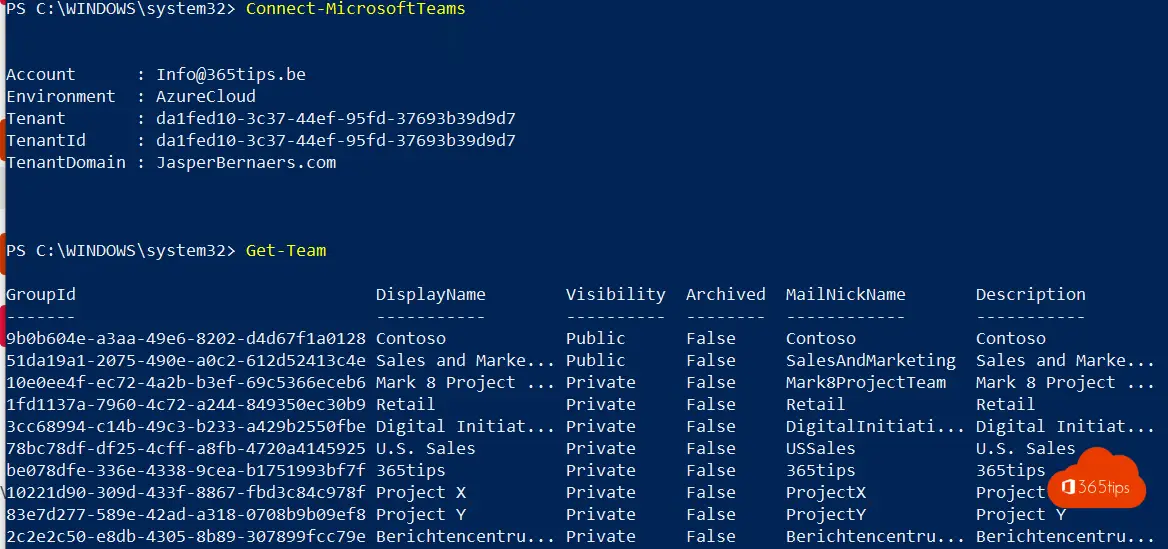The width and height of the screenshot is (1168, 549).
Task: Select the Environment value AzureCloud
Action: coord(206,96)
